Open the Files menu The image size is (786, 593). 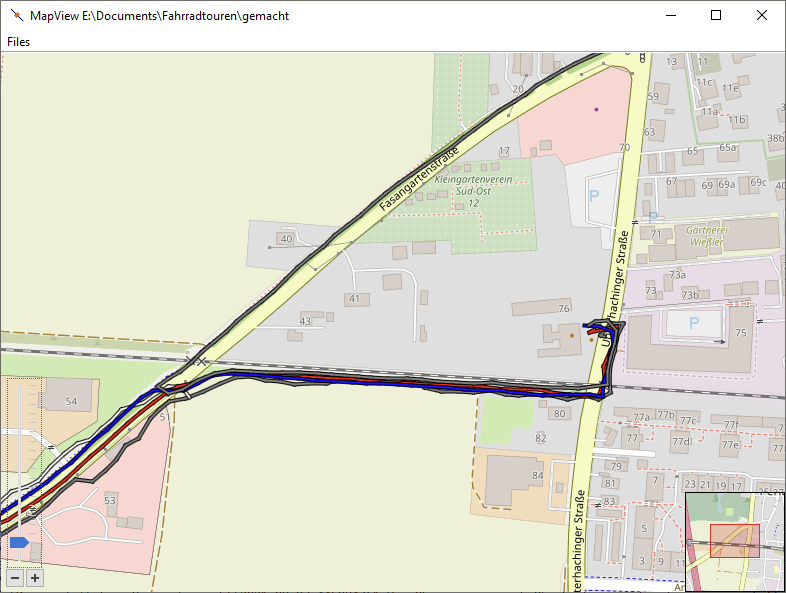[19, 42]
